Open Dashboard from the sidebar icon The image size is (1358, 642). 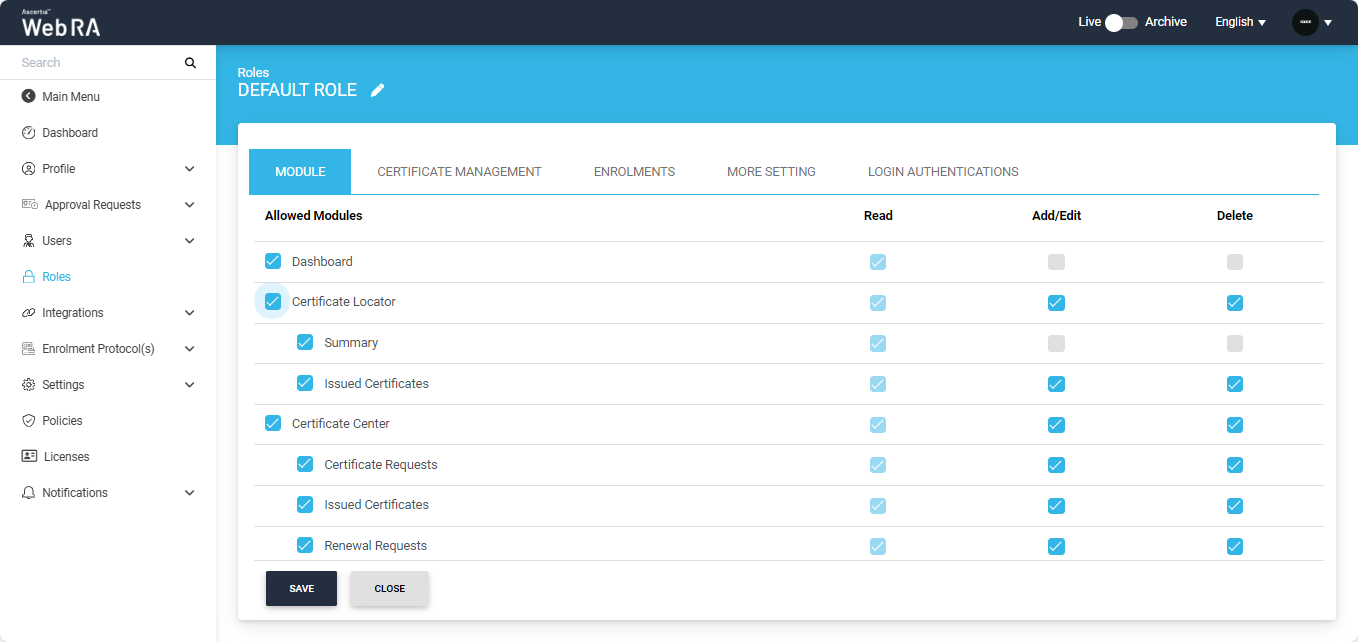[x=28, y=133]
